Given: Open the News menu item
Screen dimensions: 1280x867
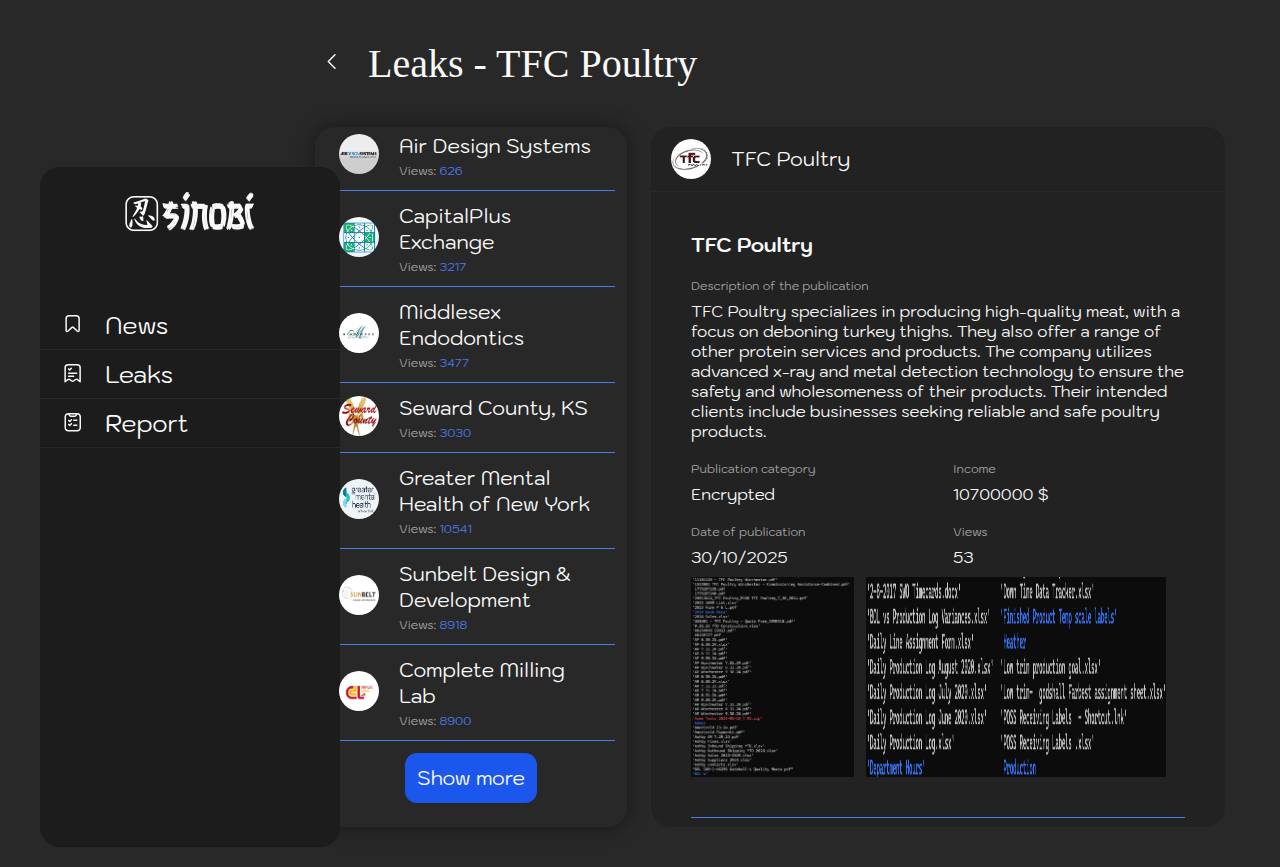Looking at the screenshot, I should 137,326.
